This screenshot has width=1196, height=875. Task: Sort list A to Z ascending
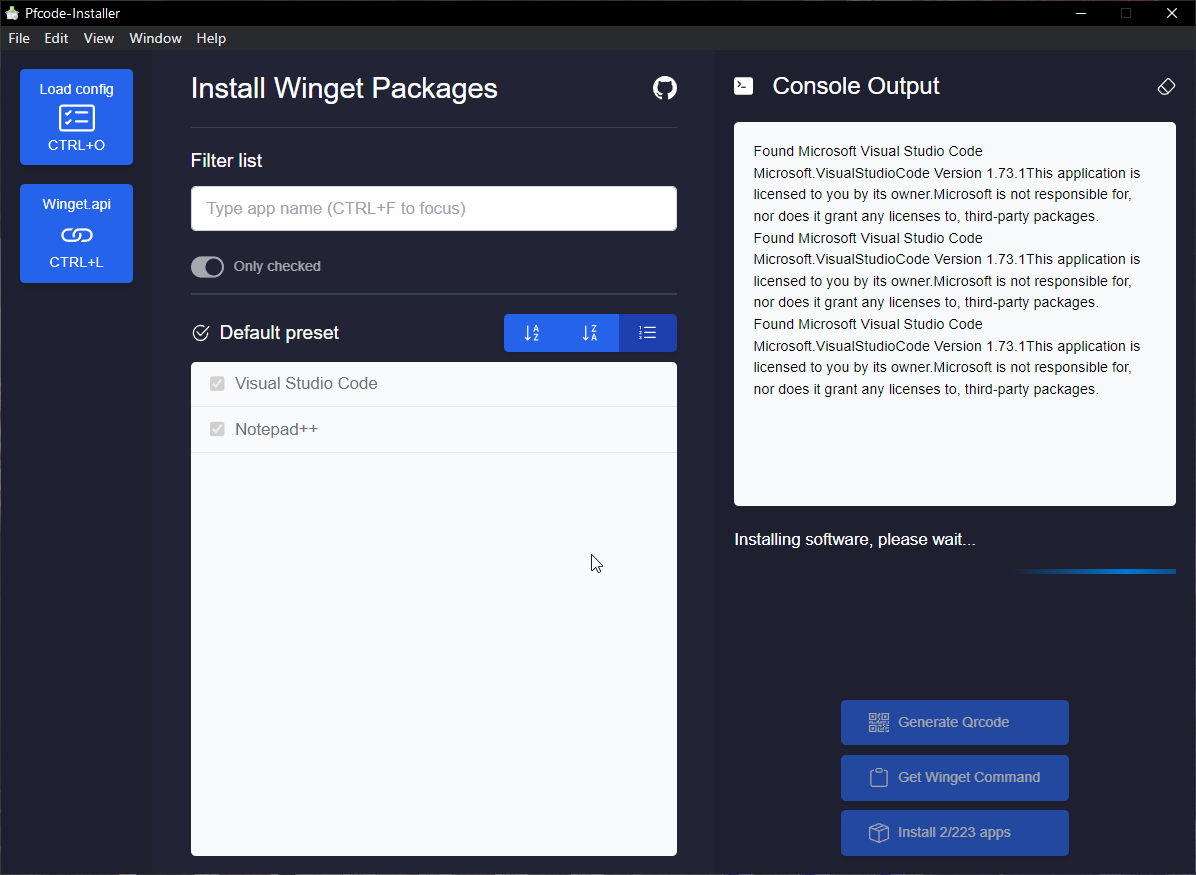532,333
